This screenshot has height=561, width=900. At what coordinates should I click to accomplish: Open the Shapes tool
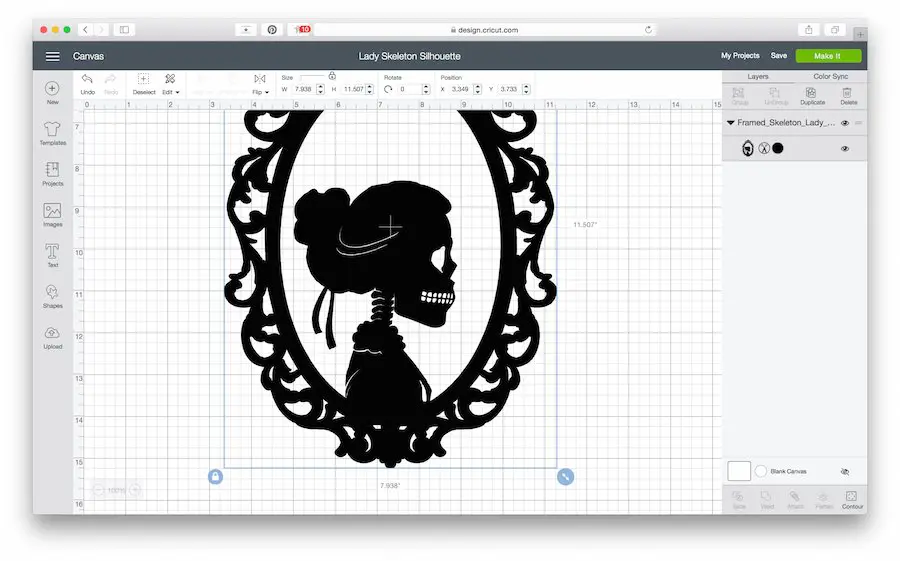[52, 296]
